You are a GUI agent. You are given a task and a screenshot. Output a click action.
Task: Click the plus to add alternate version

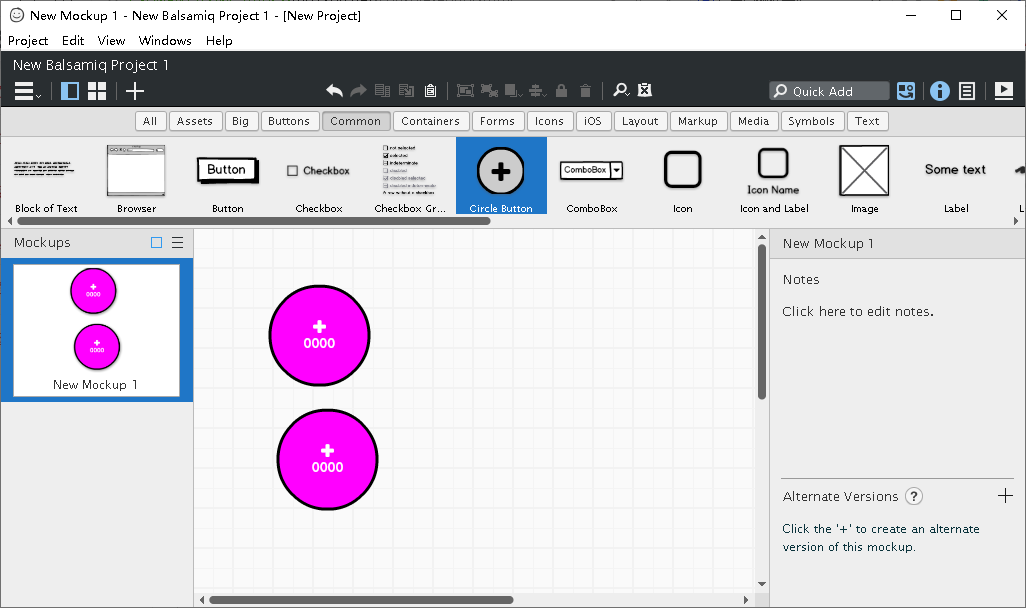coord(1004,495)
